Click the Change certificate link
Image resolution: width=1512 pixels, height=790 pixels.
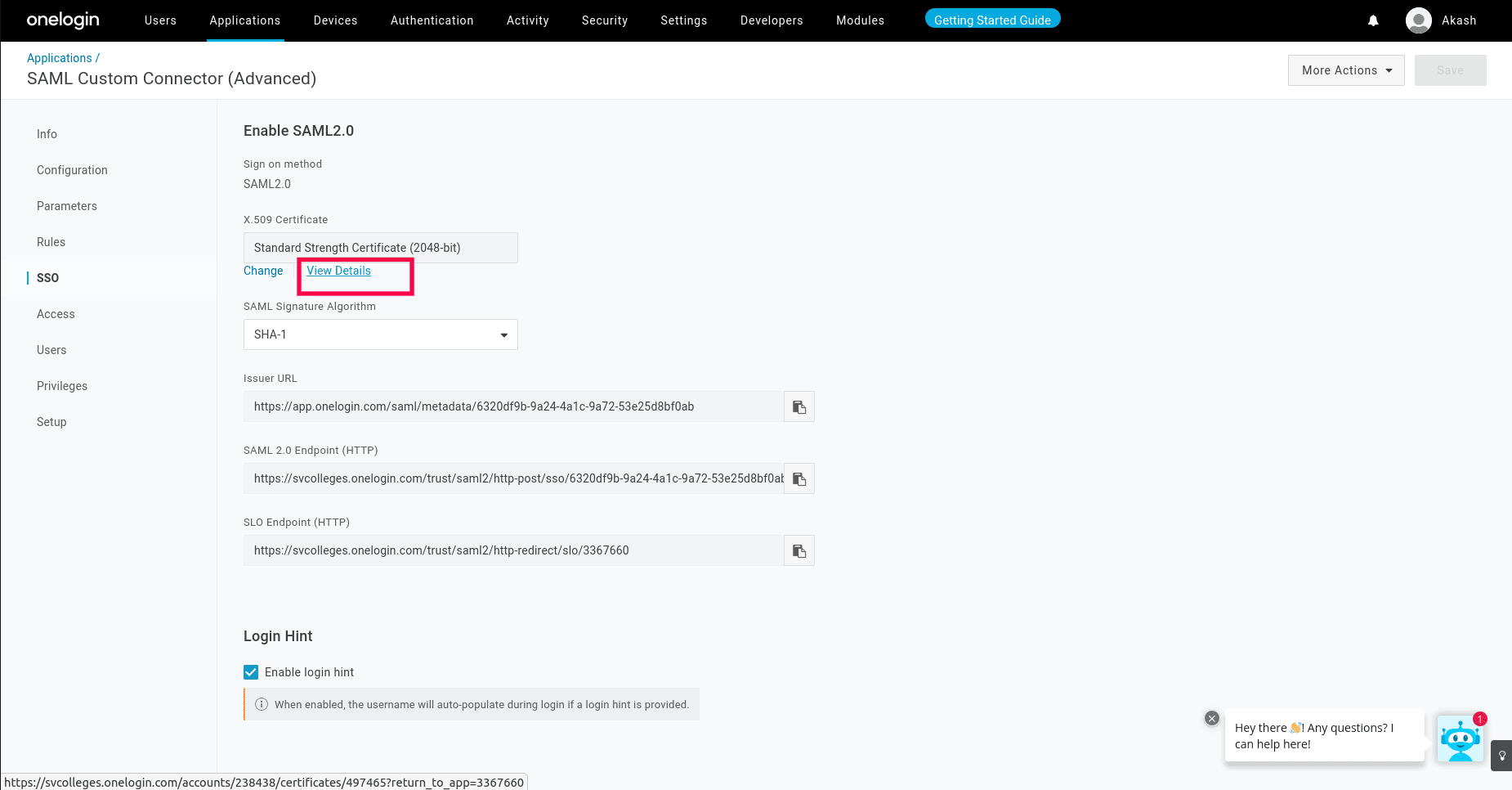(263, 271)
